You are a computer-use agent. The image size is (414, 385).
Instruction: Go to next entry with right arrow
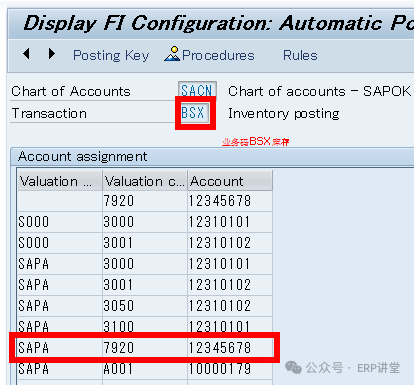point(52,54)
